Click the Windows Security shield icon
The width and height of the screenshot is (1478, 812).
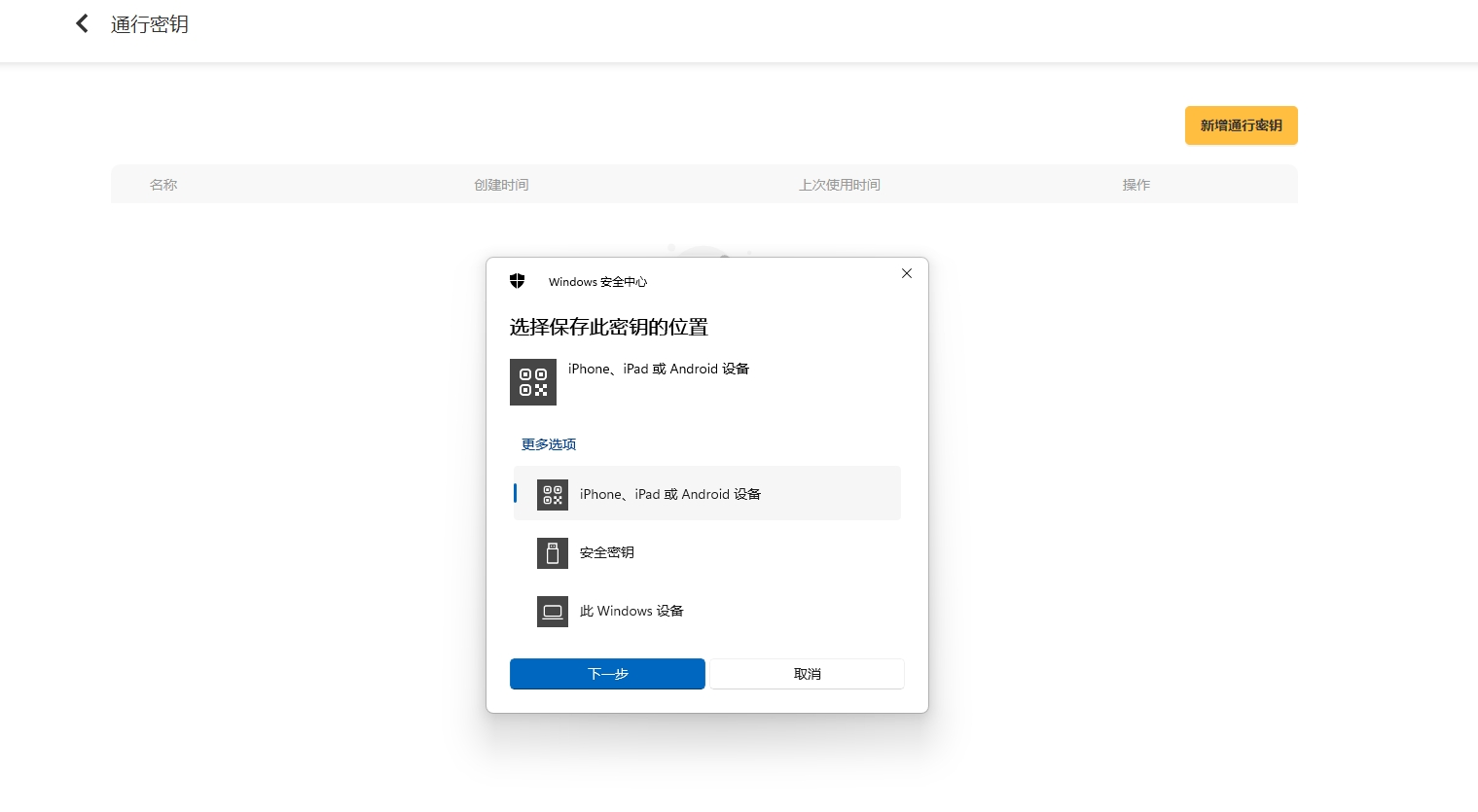[518, 281]
